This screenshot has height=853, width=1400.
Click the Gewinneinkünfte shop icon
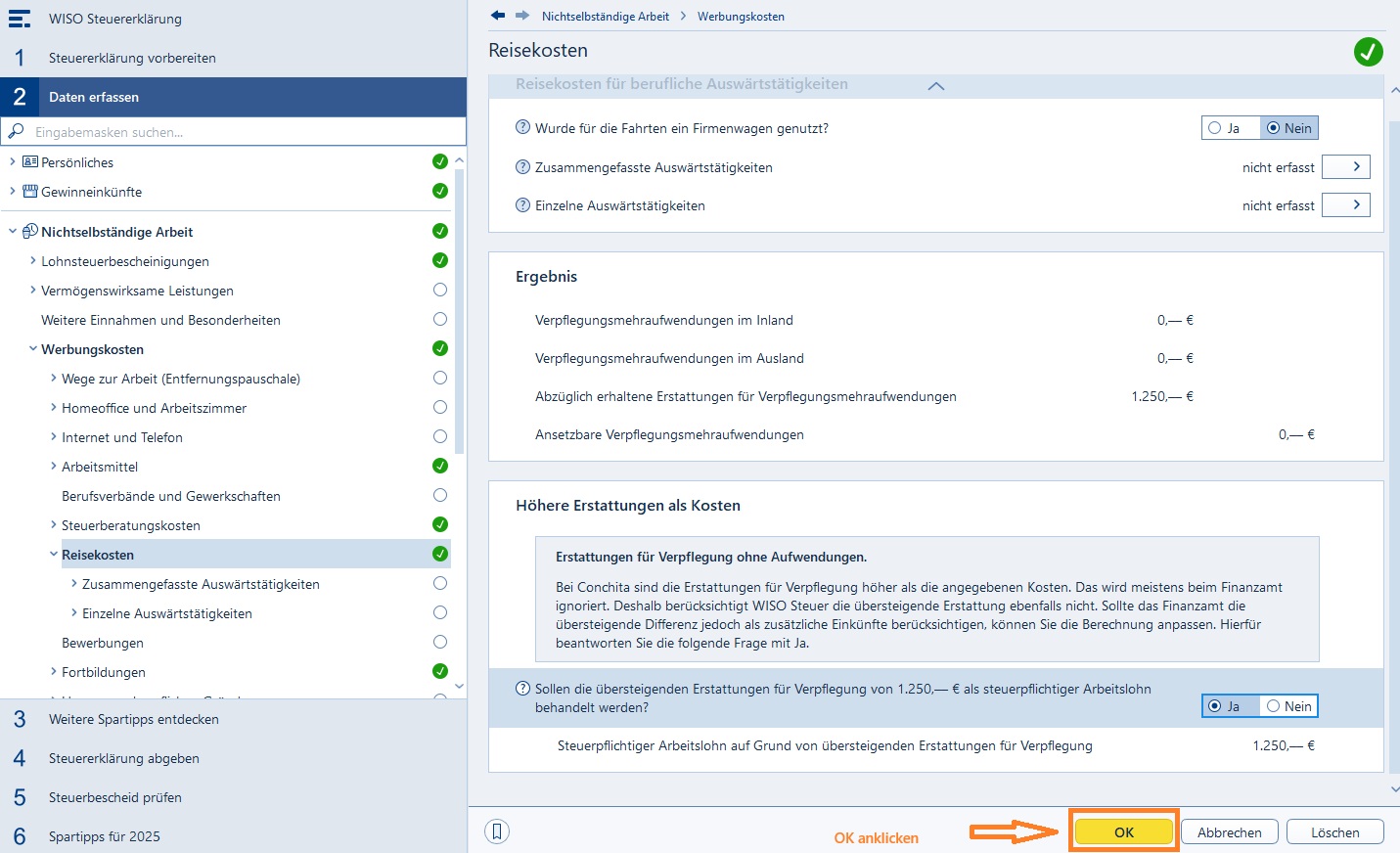[30, 191]
